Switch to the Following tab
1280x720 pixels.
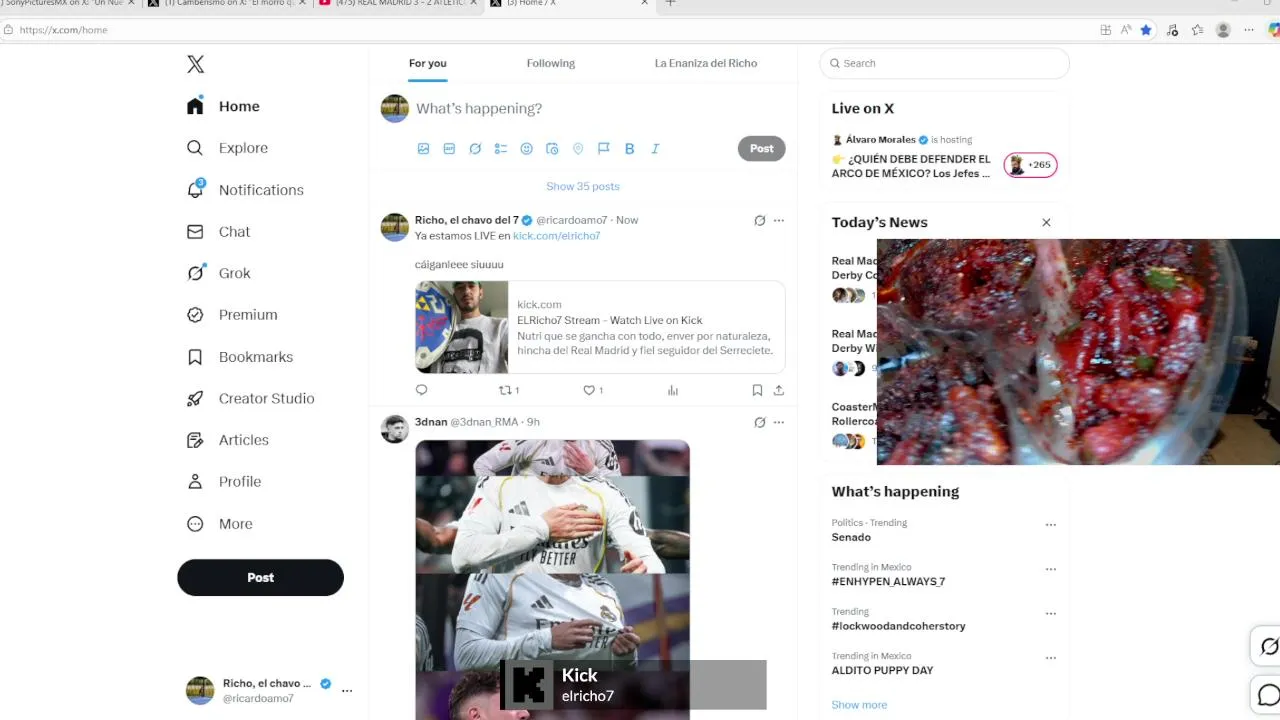[x=550, y=63]
